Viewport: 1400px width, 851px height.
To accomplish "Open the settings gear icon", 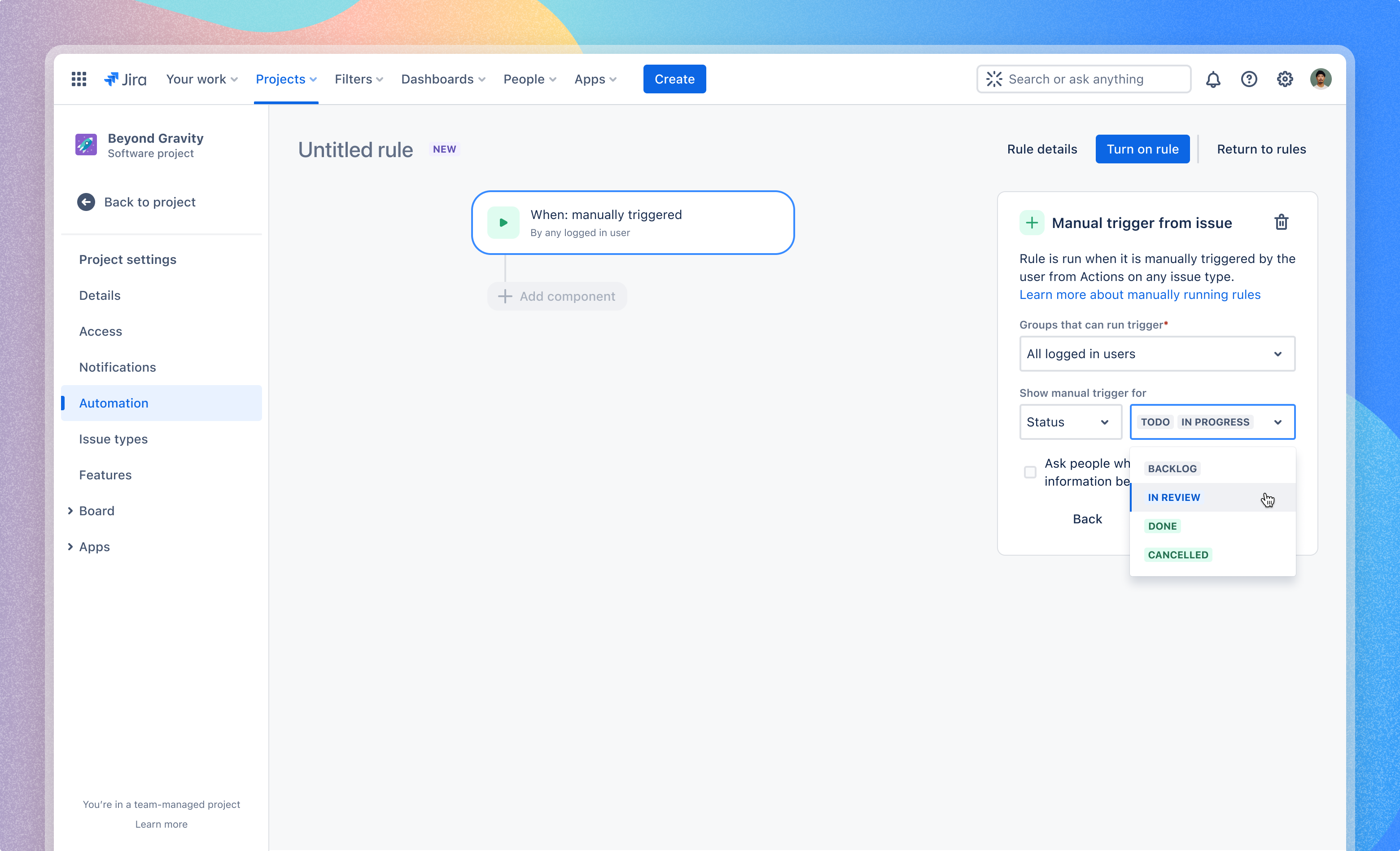I will 1285,79.
